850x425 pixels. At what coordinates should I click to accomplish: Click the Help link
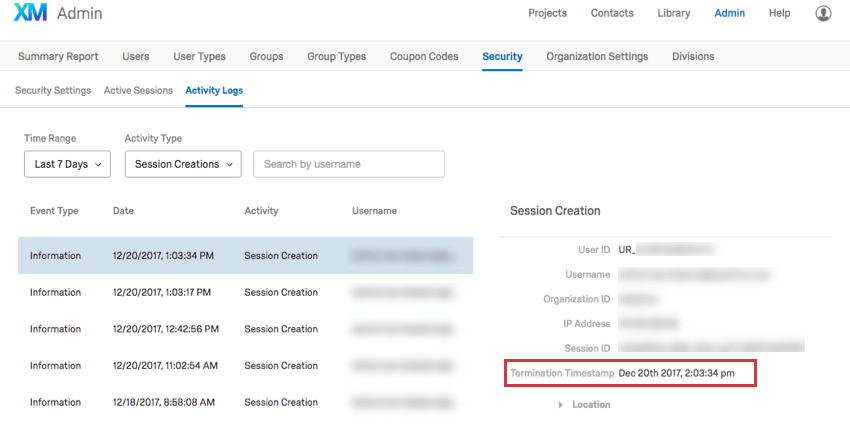[779, 14]
